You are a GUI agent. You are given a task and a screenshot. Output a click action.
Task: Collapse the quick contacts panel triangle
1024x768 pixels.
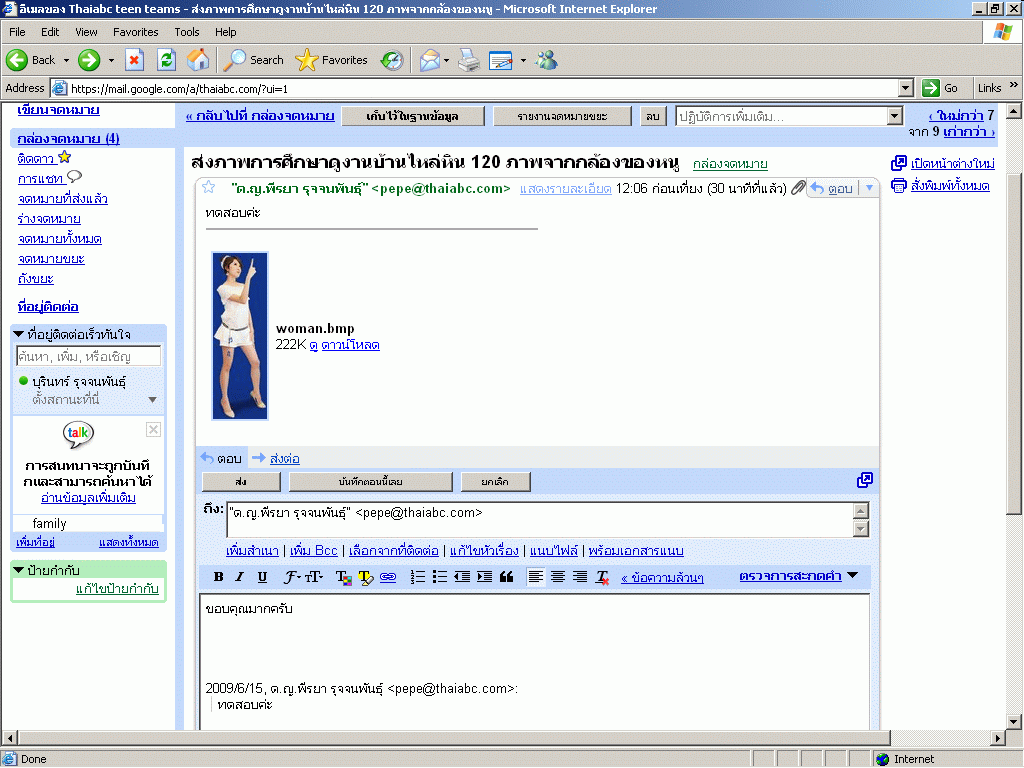[x=18, y=334]
